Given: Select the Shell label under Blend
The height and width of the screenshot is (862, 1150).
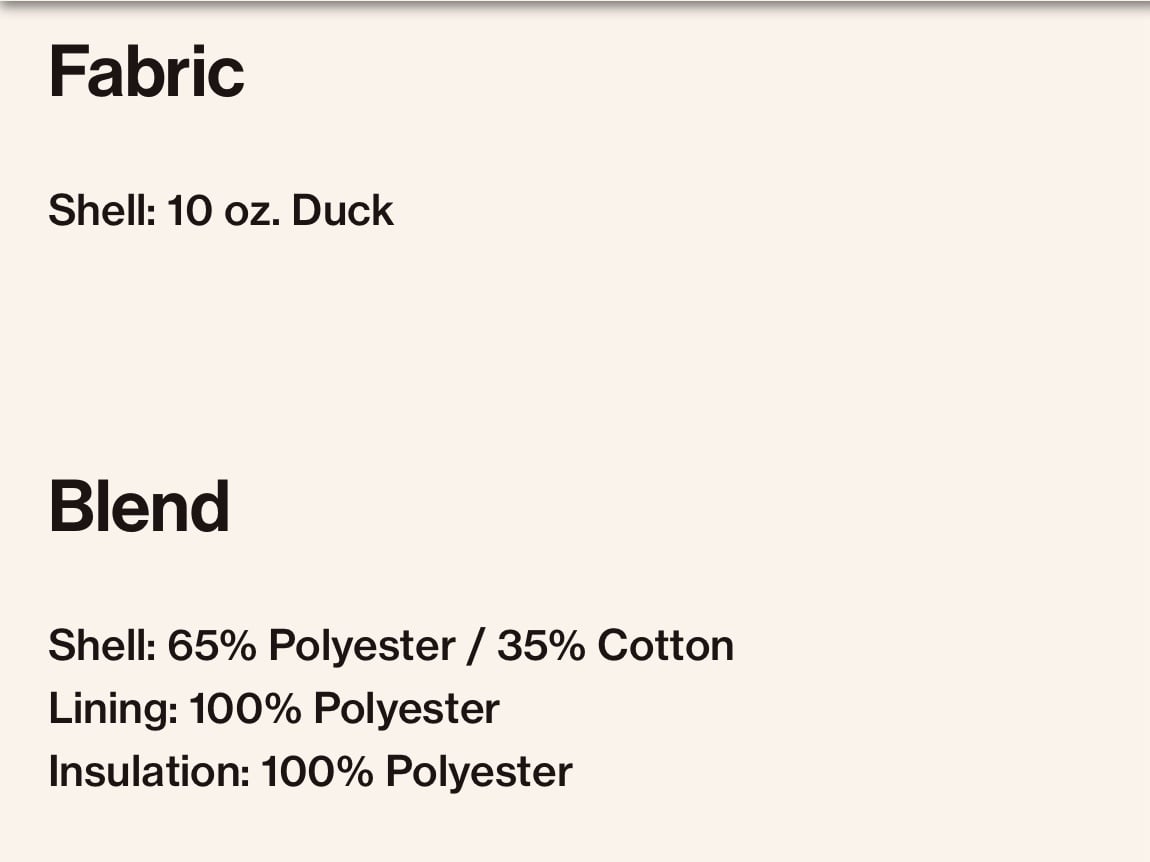Looking at the screenshot, I should 102,646.
